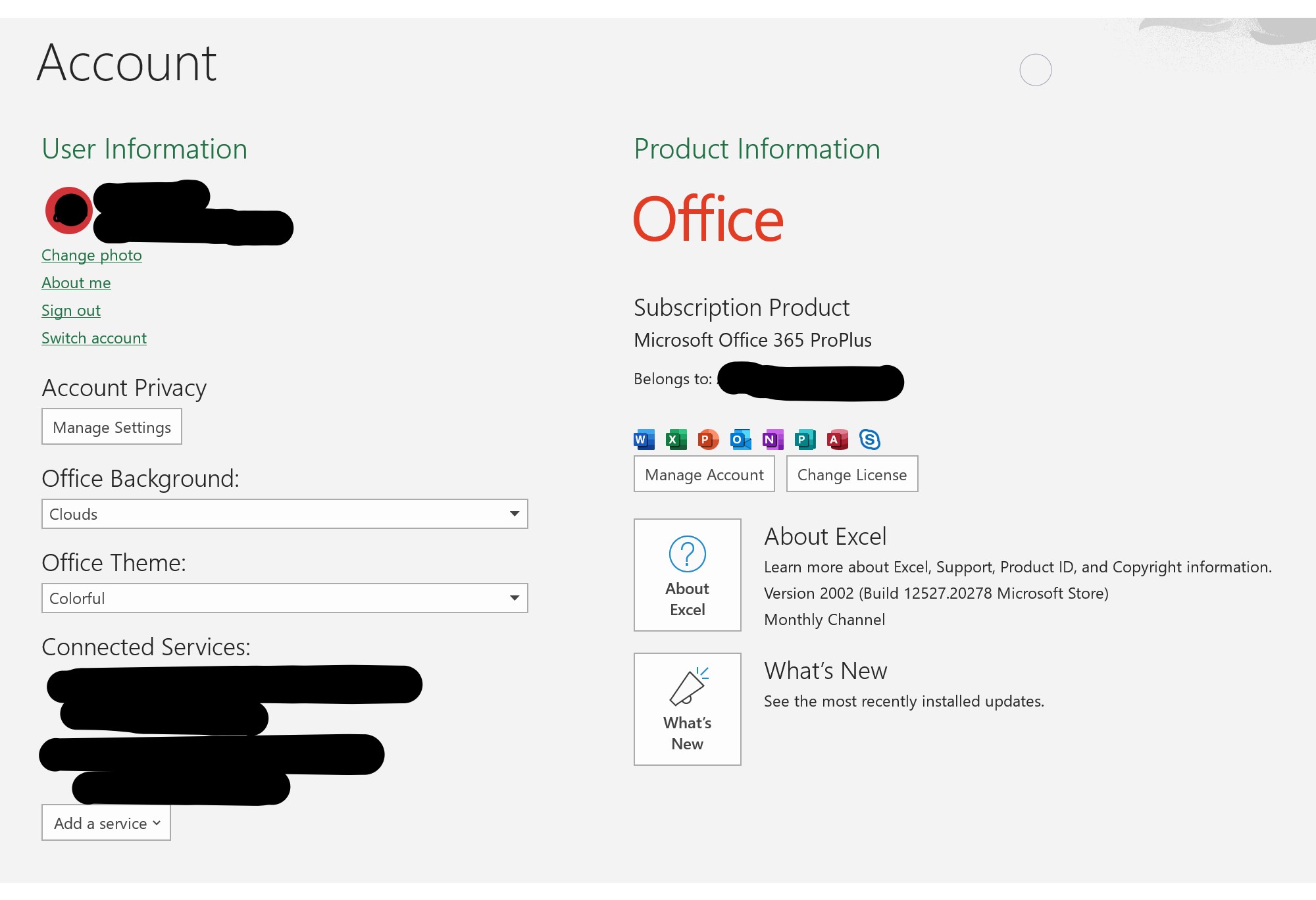Click the Word app icon
This screenshot has height=900, width=1316.
pyautogui.click(x=644, y=439)
